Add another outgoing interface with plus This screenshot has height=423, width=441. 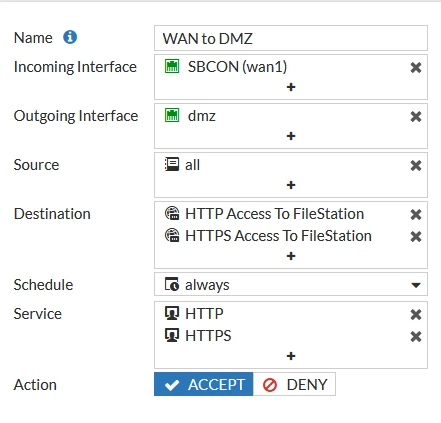(291, 136)
